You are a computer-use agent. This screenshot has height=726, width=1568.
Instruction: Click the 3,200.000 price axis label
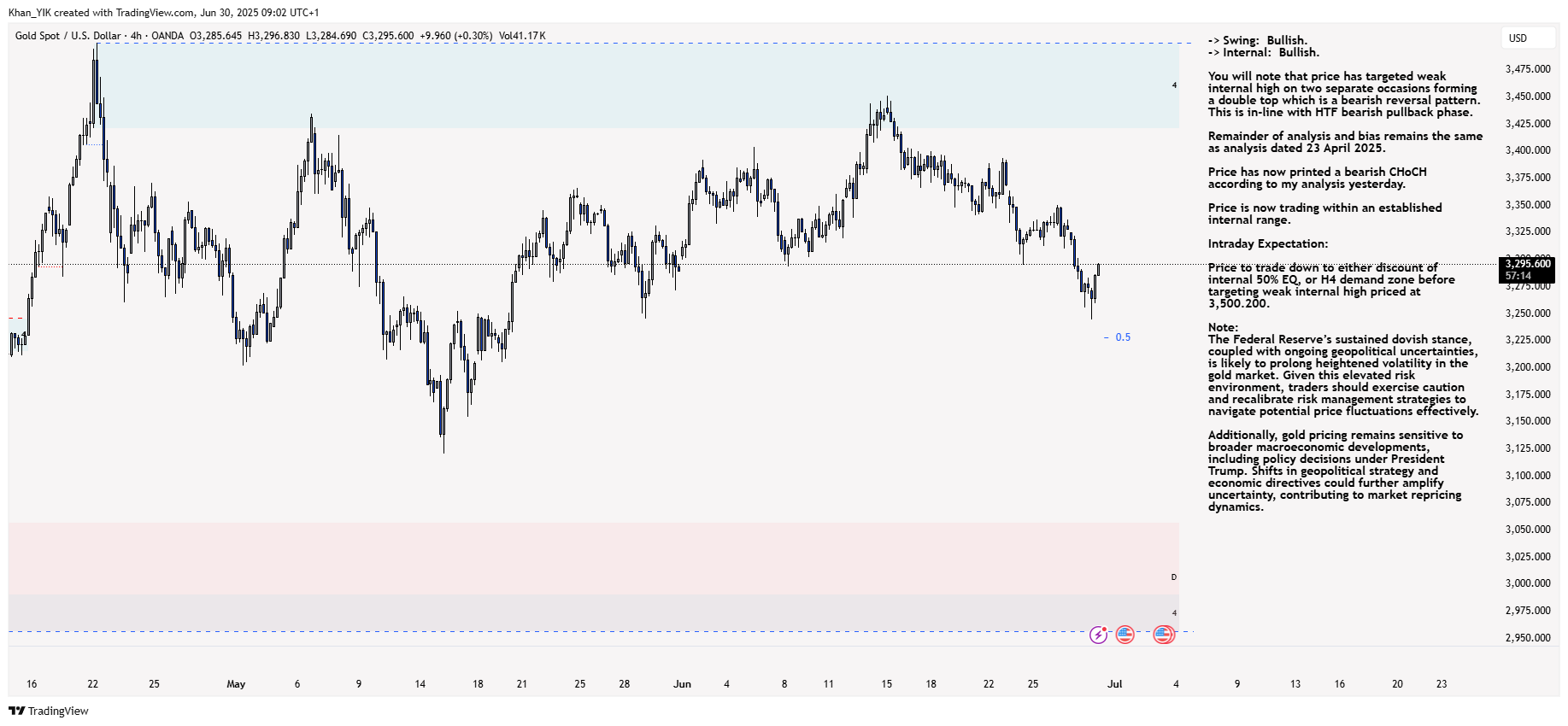coord(1528,366)
